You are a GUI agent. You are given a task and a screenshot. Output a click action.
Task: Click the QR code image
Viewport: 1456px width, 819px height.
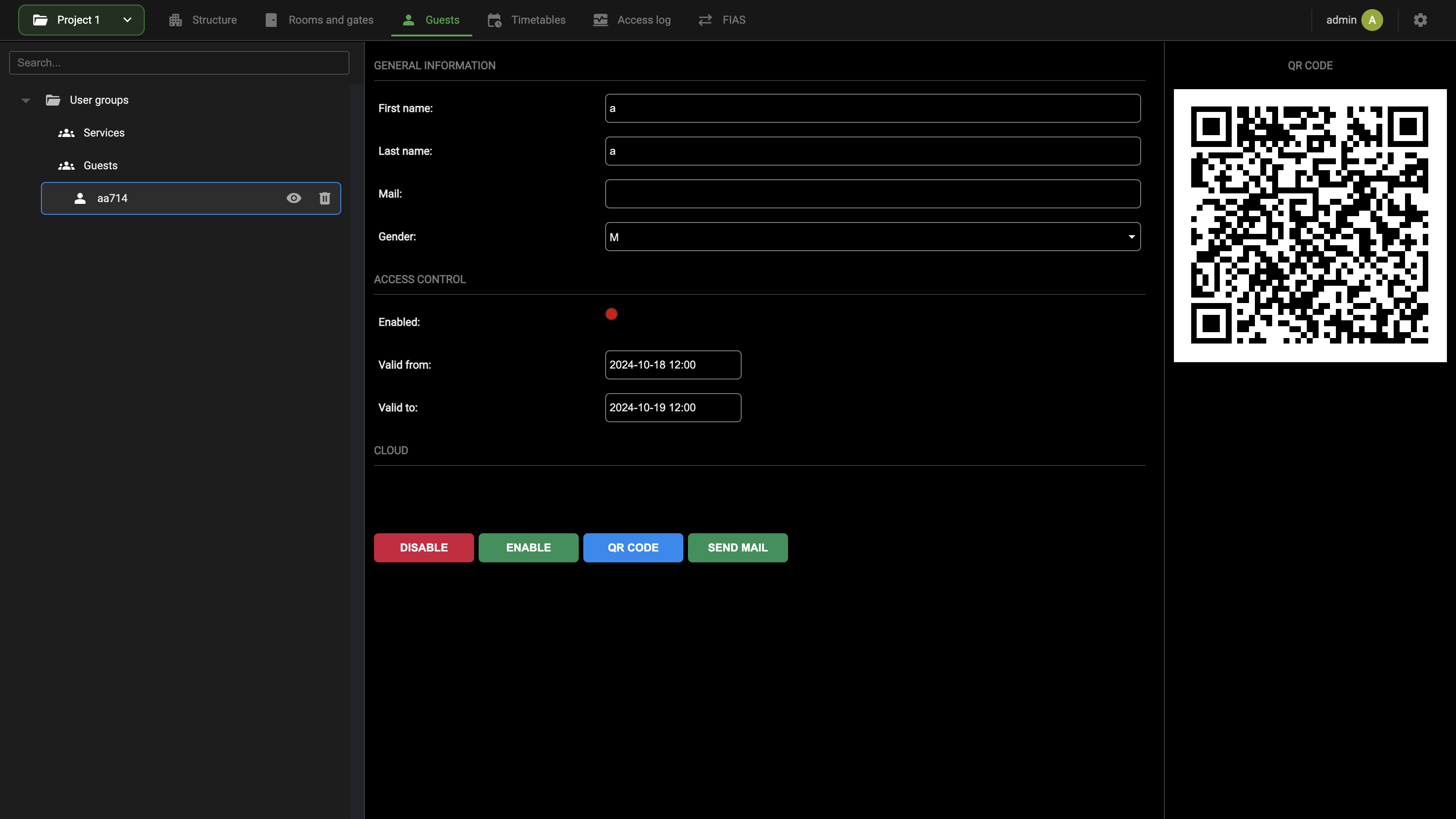point(1309,226)
